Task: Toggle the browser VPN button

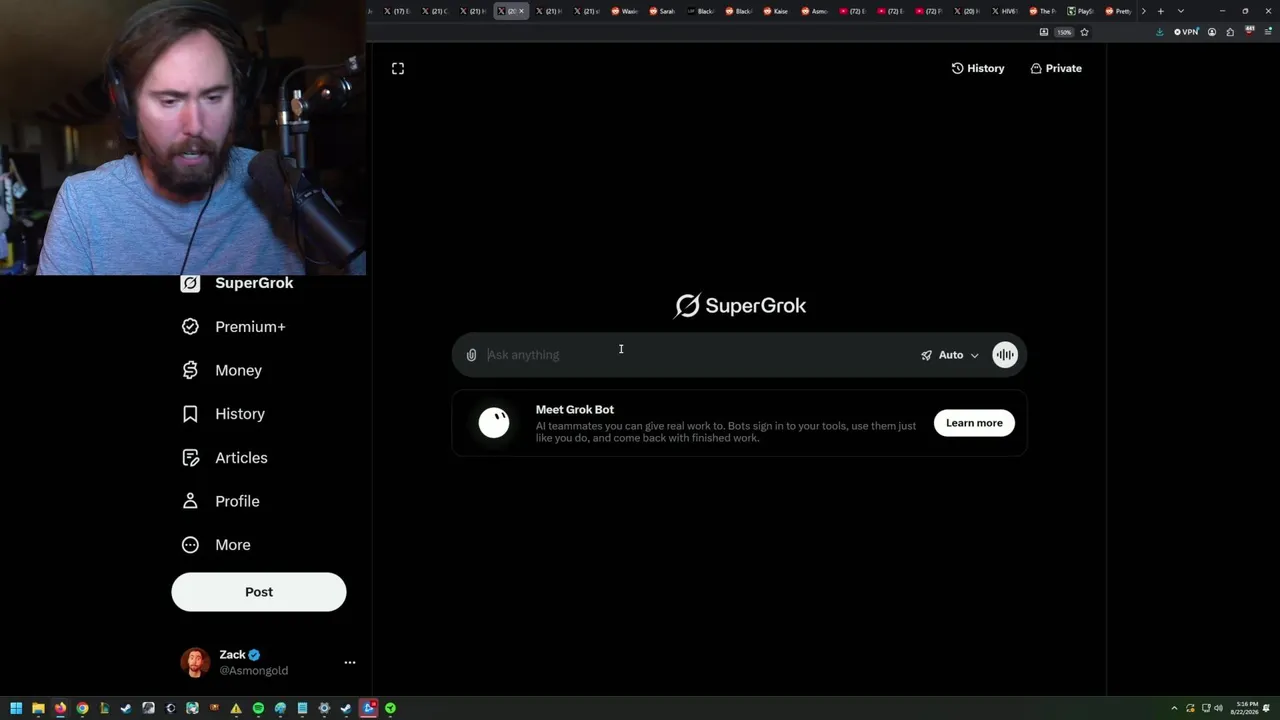Action: [x=1186, y=32]
